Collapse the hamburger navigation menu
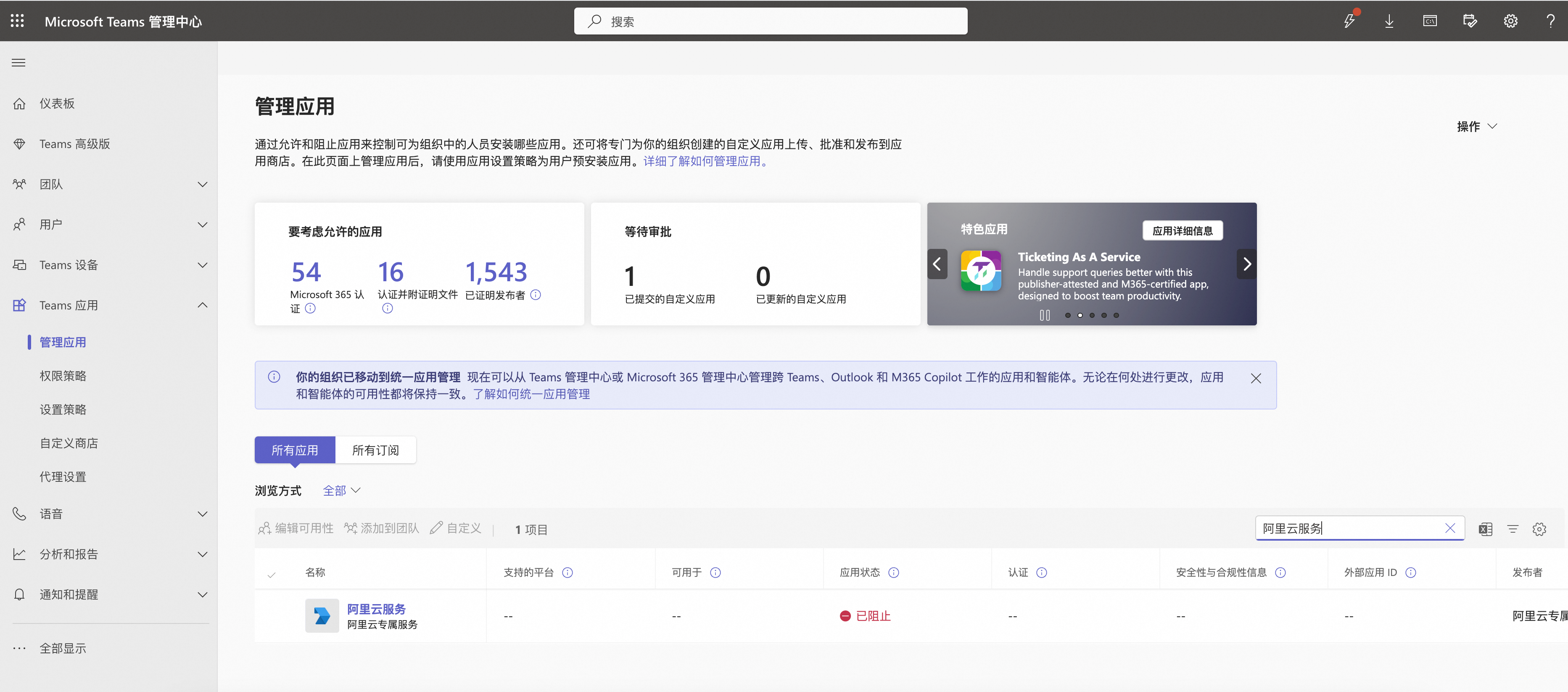The width and height of the screenshot is (1568, 692). click(18, 62)
